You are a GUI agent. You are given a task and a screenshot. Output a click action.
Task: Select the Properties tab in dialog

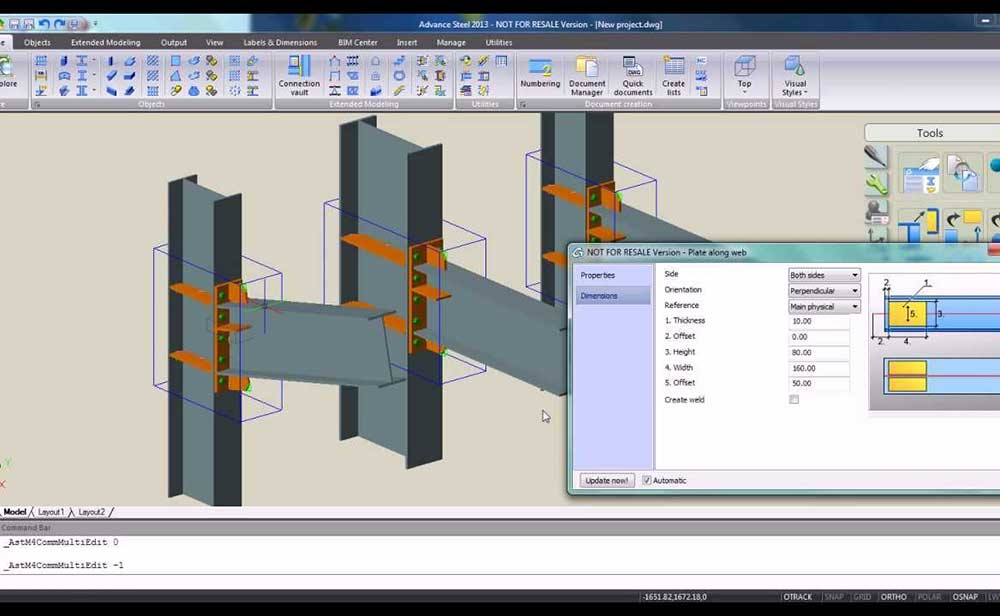click(x=598, y=275)
